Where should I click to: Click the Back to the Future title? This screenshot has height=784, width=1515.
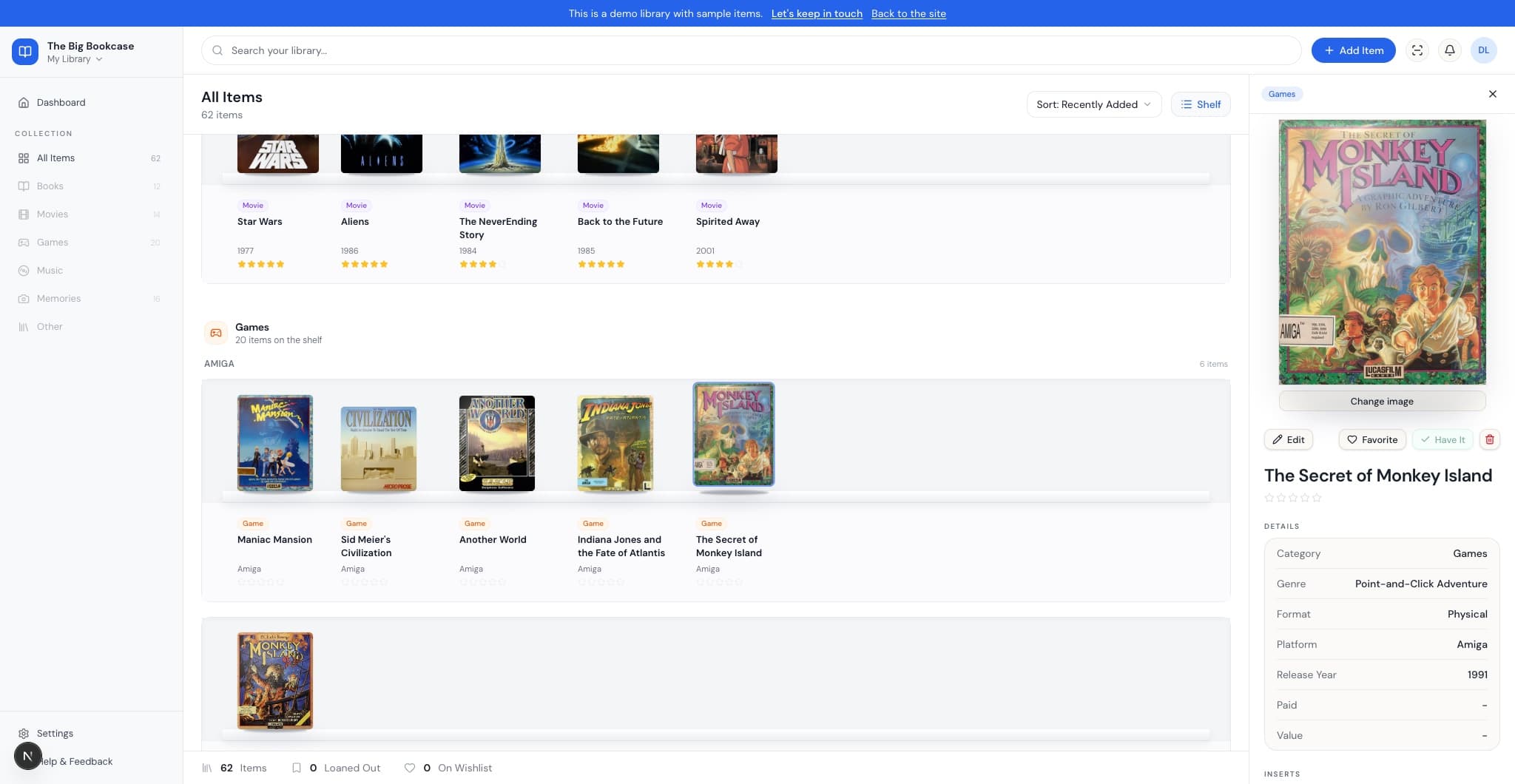[x=620, y=222]
